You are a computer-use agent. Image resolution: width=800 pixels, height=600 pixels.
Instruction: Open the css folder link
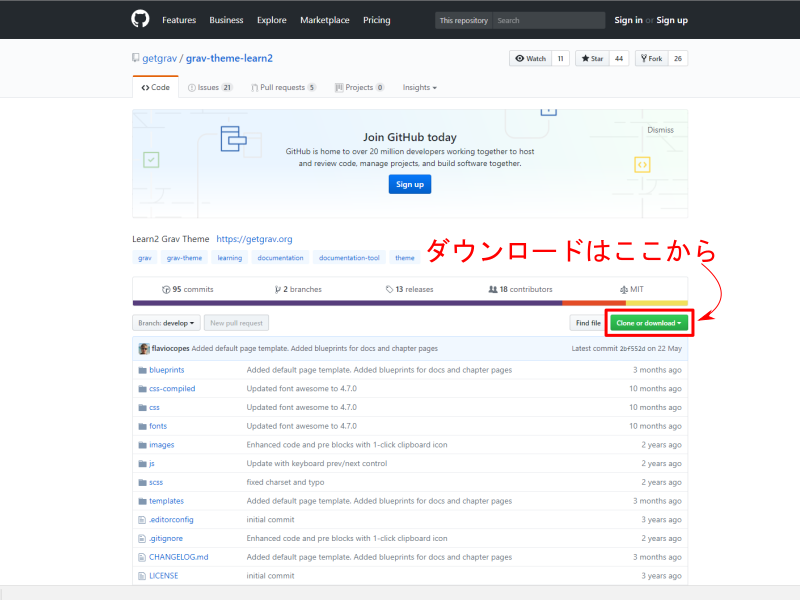[154, 408]
